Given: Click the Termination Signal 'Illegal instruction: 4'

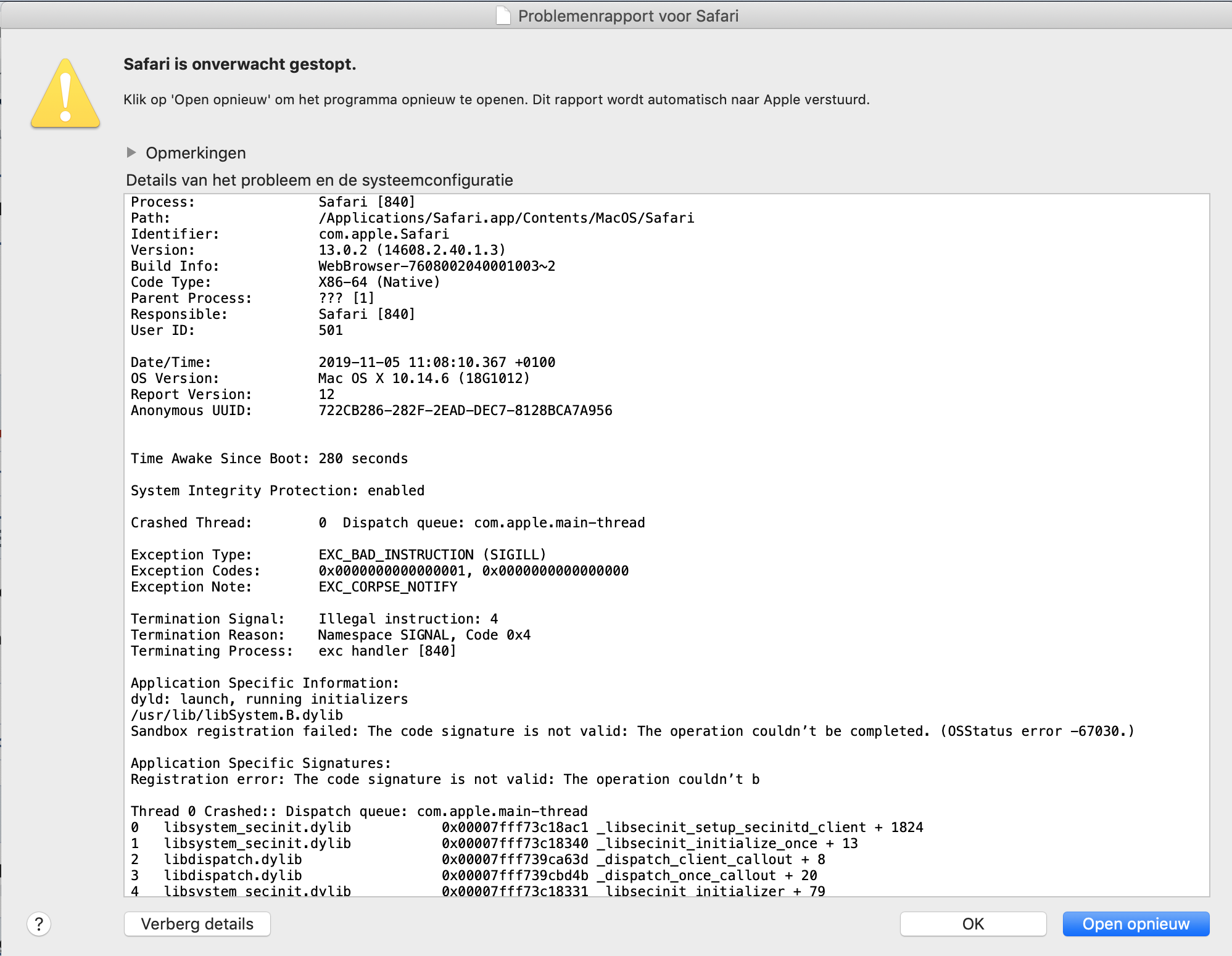Looking at the screenshot, I should (408, 619).
